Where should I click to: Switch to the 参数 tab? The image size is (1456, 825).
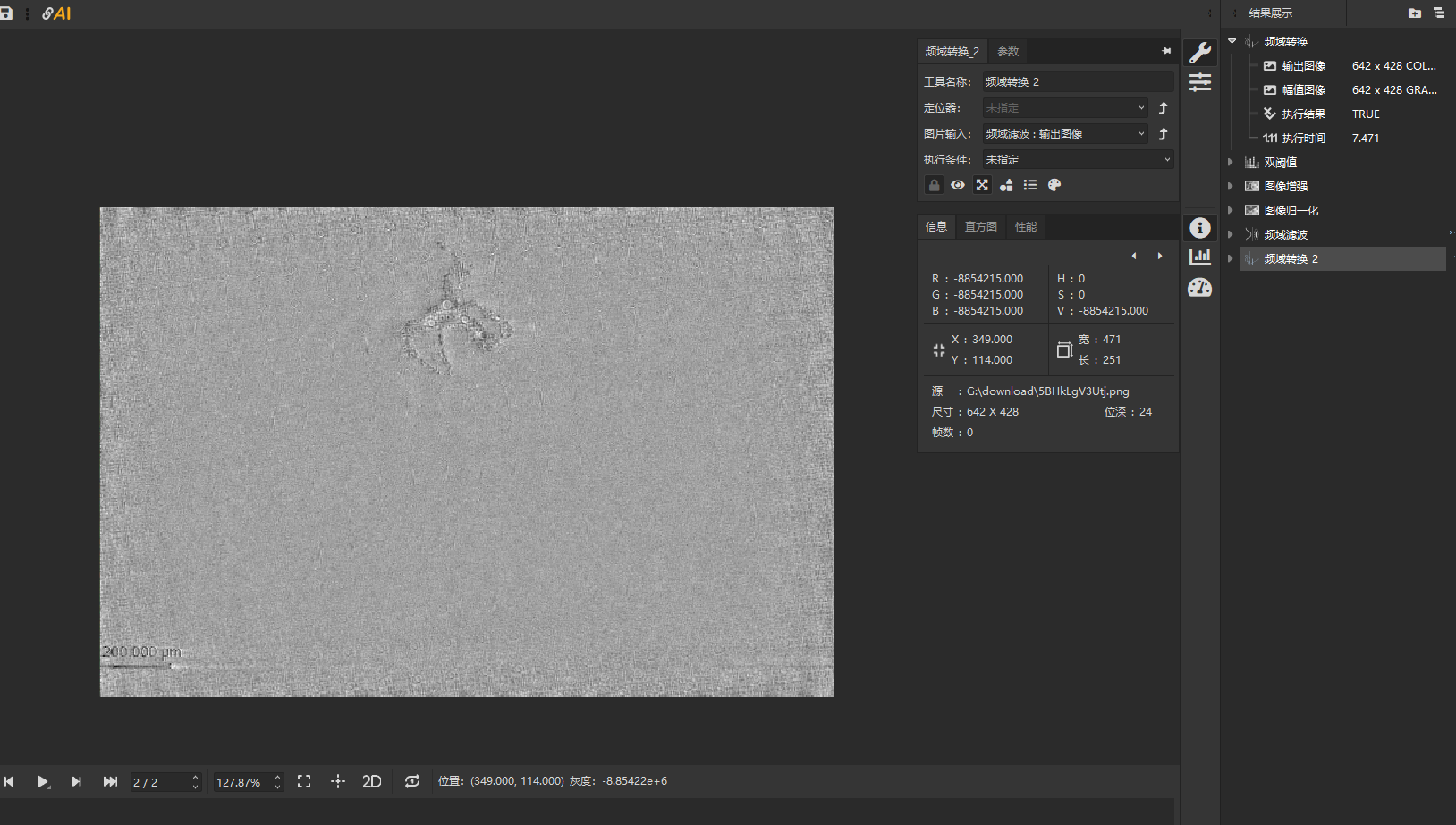coord(1008,52)
